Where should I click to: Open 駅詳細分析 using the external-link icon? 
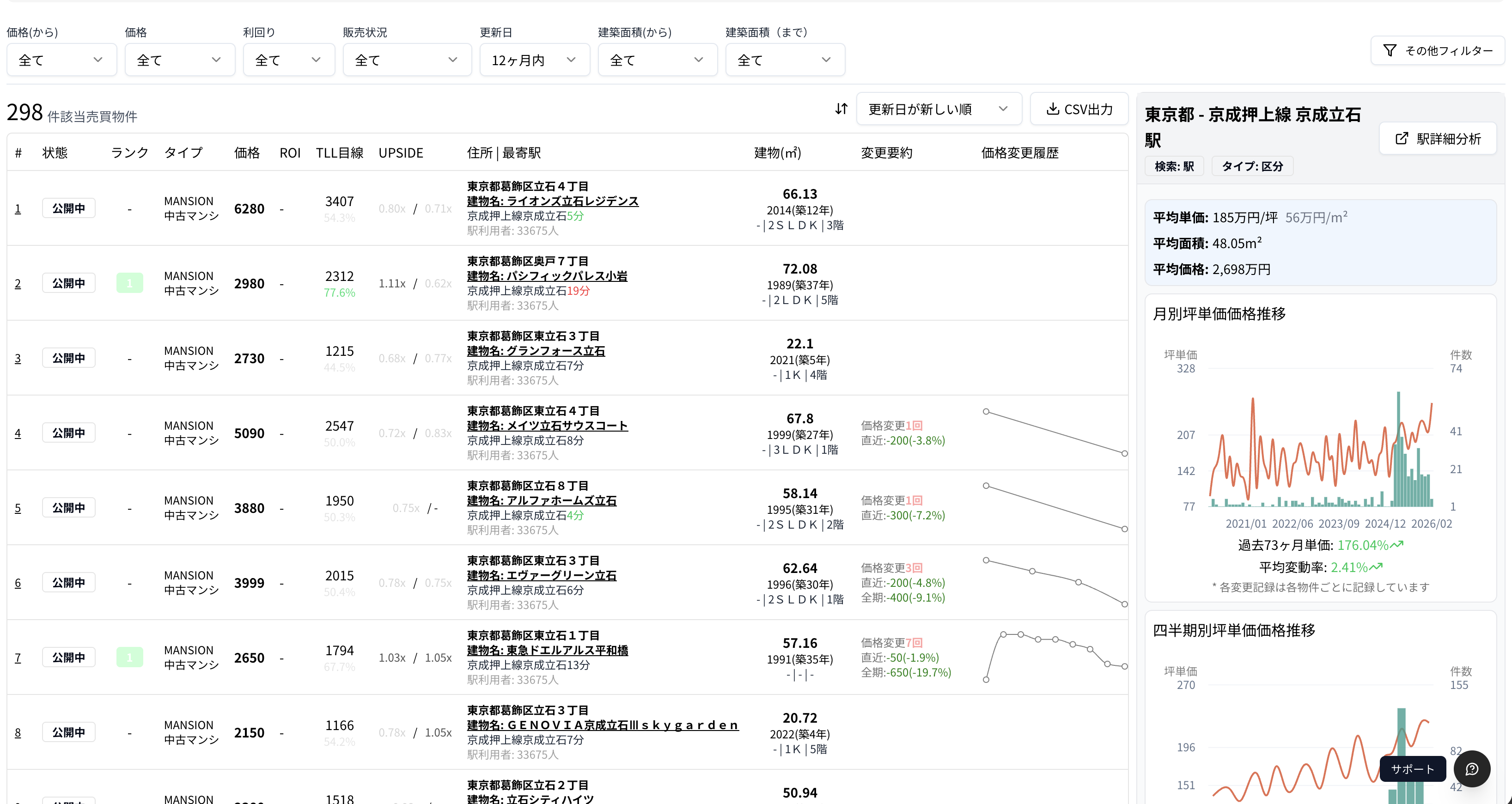1402,139
